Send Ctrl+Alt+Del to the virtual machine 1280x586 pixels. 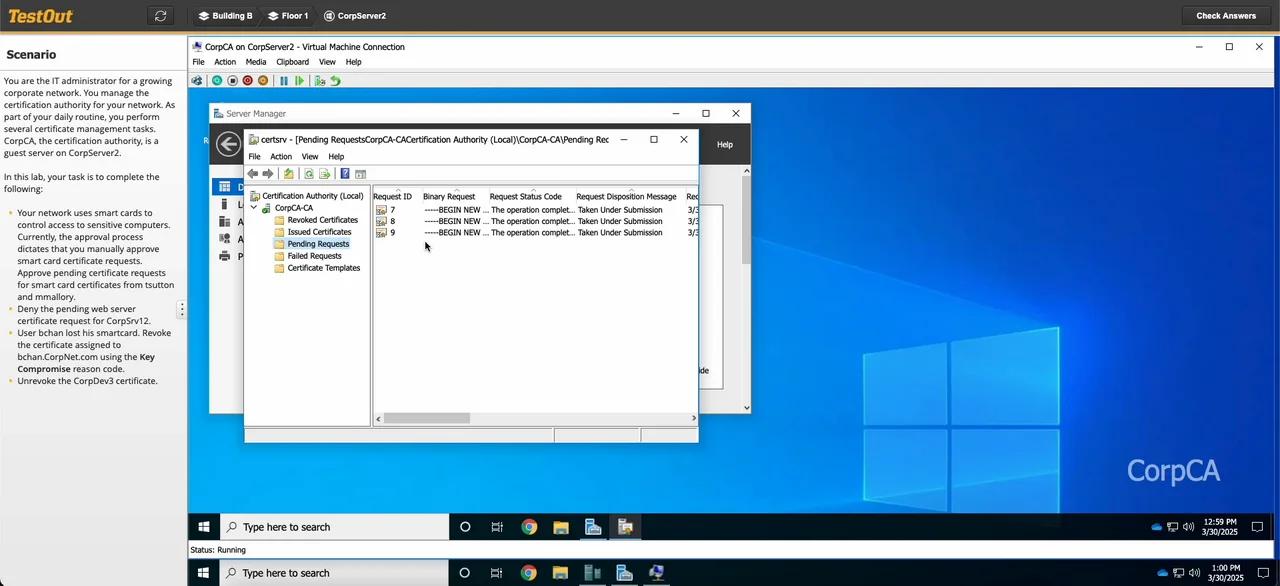tap(197, 80)
